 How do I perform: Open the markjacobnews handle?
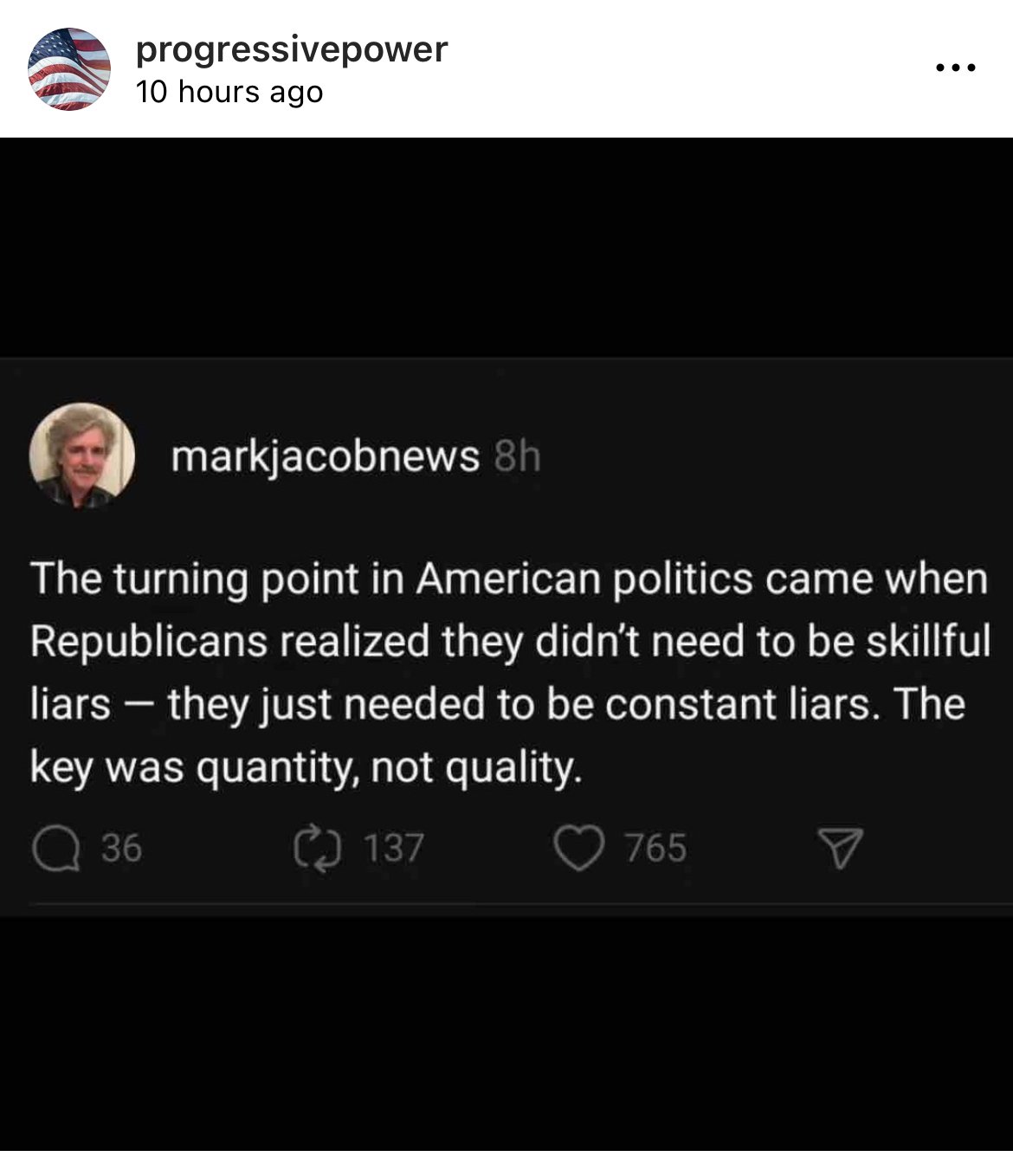[x=326, y=456]
